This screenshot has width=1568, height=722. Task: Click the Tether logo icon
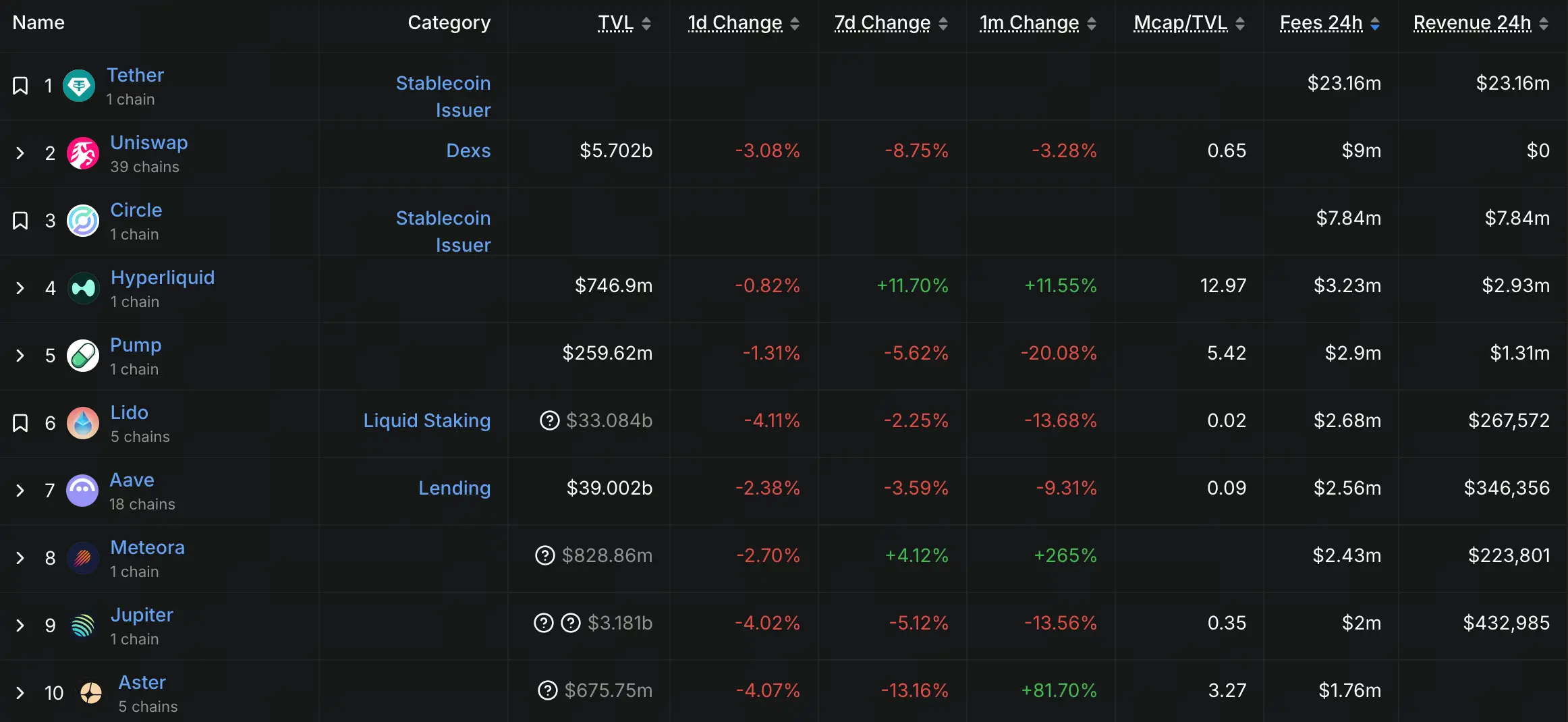click(x=79, y=86)
